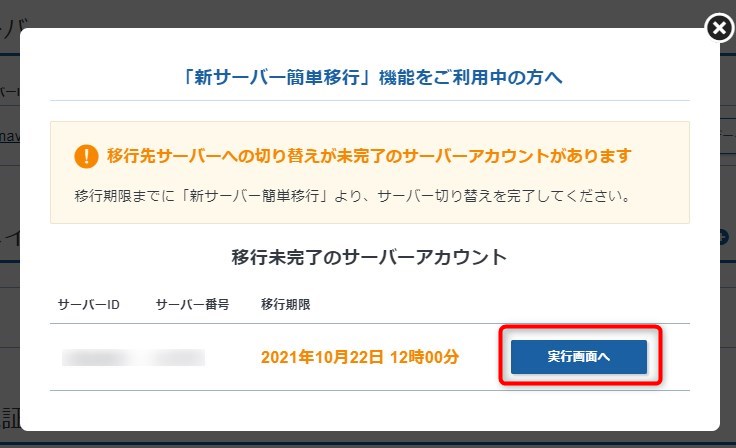Viewport: 736px width, 448px height.
Task: Click the サーバーID column header
Action: point(89,305)
